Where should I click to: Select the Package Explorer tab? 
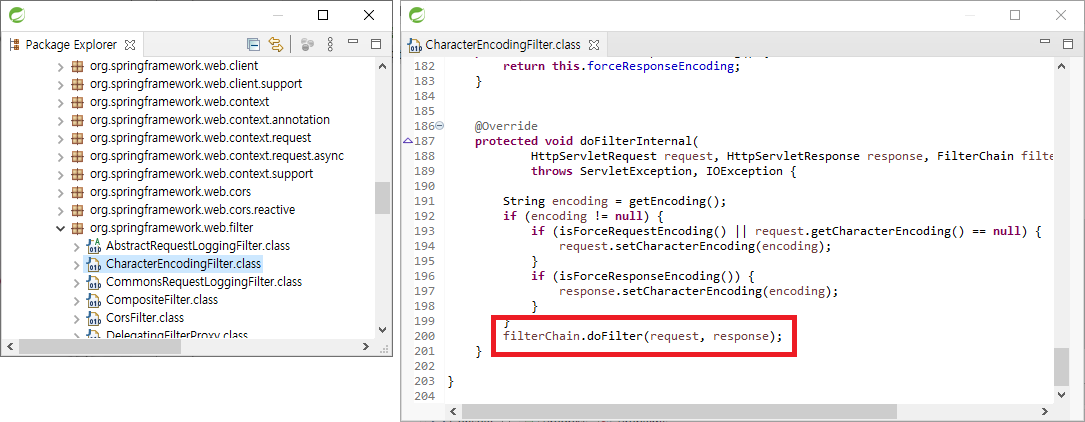(71, 45)
